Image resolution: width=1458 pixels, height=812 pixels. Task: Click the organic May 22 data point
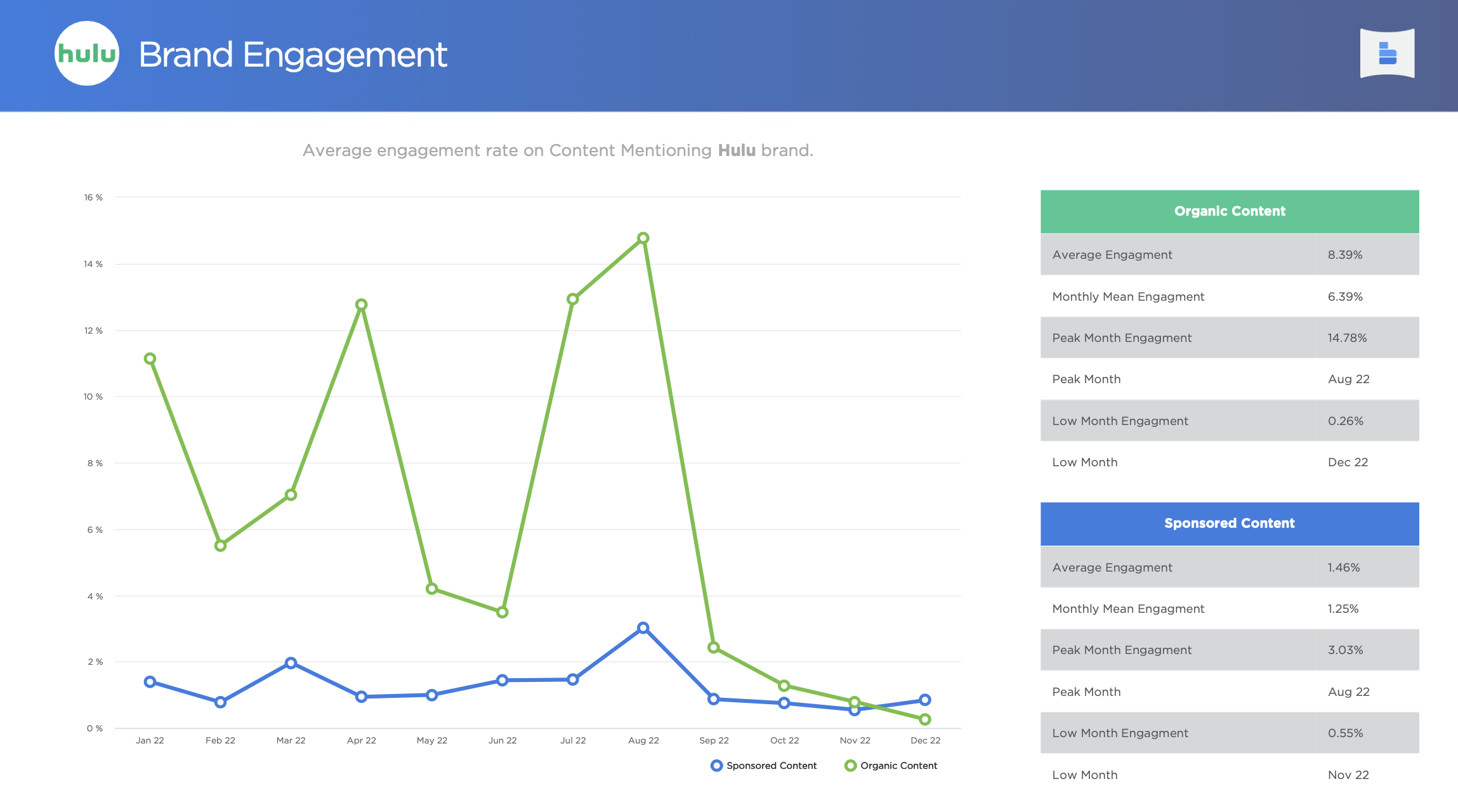click(432, 589)
